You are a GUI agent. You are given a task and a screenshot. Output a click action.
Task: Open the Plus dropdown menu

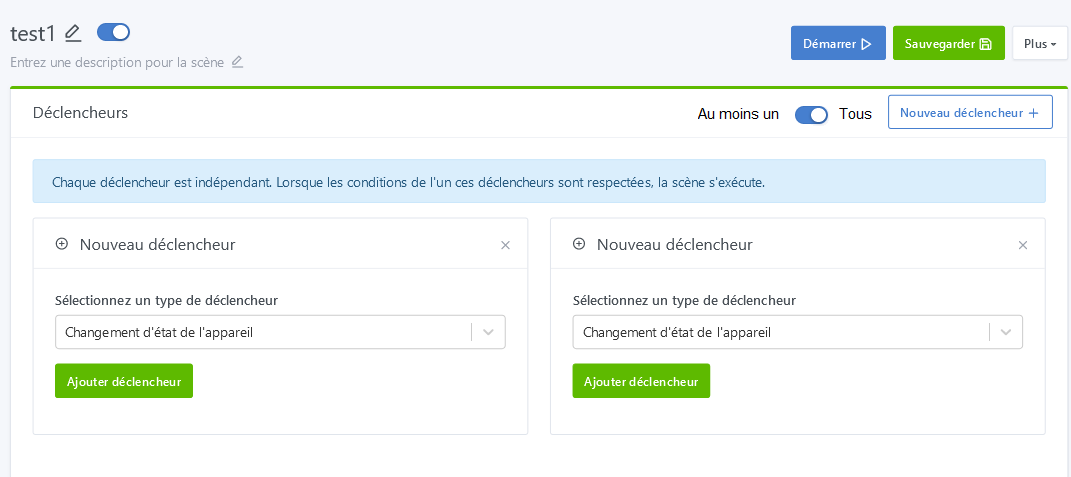pos(1040,43)
